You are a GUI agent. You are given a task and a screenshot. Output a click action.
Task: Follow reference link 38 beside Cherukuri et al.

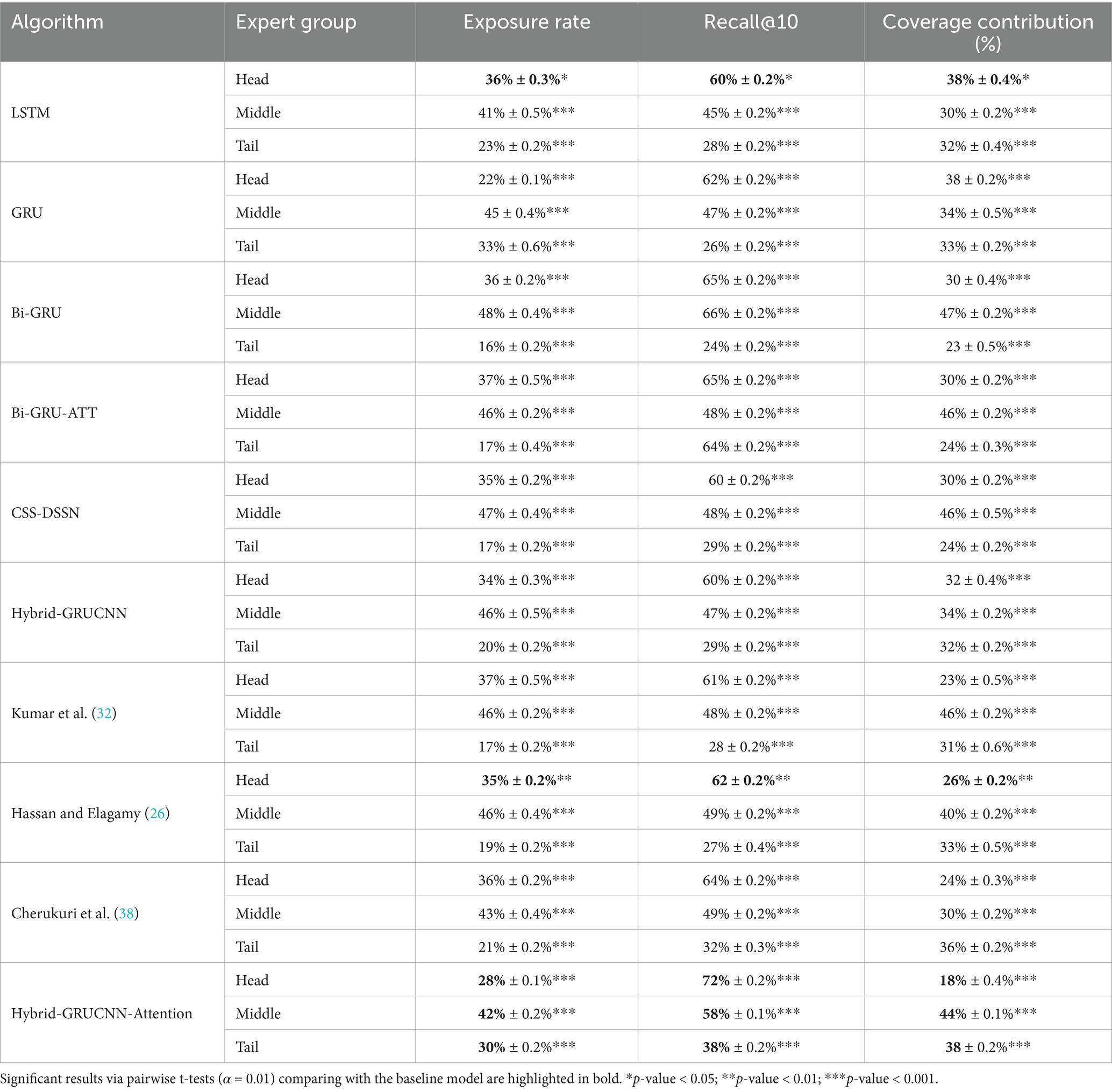126,913
